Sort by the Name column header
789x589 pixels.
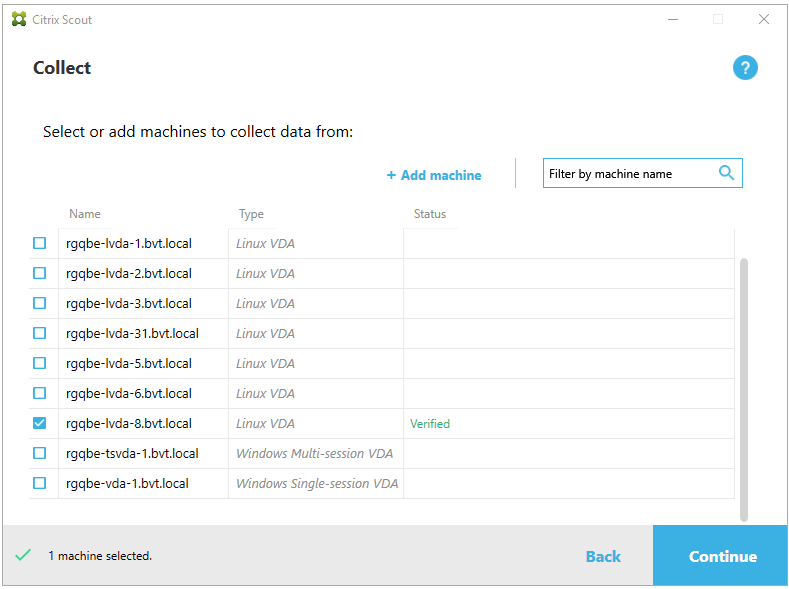pyautogui.click(x=85, y=214)
